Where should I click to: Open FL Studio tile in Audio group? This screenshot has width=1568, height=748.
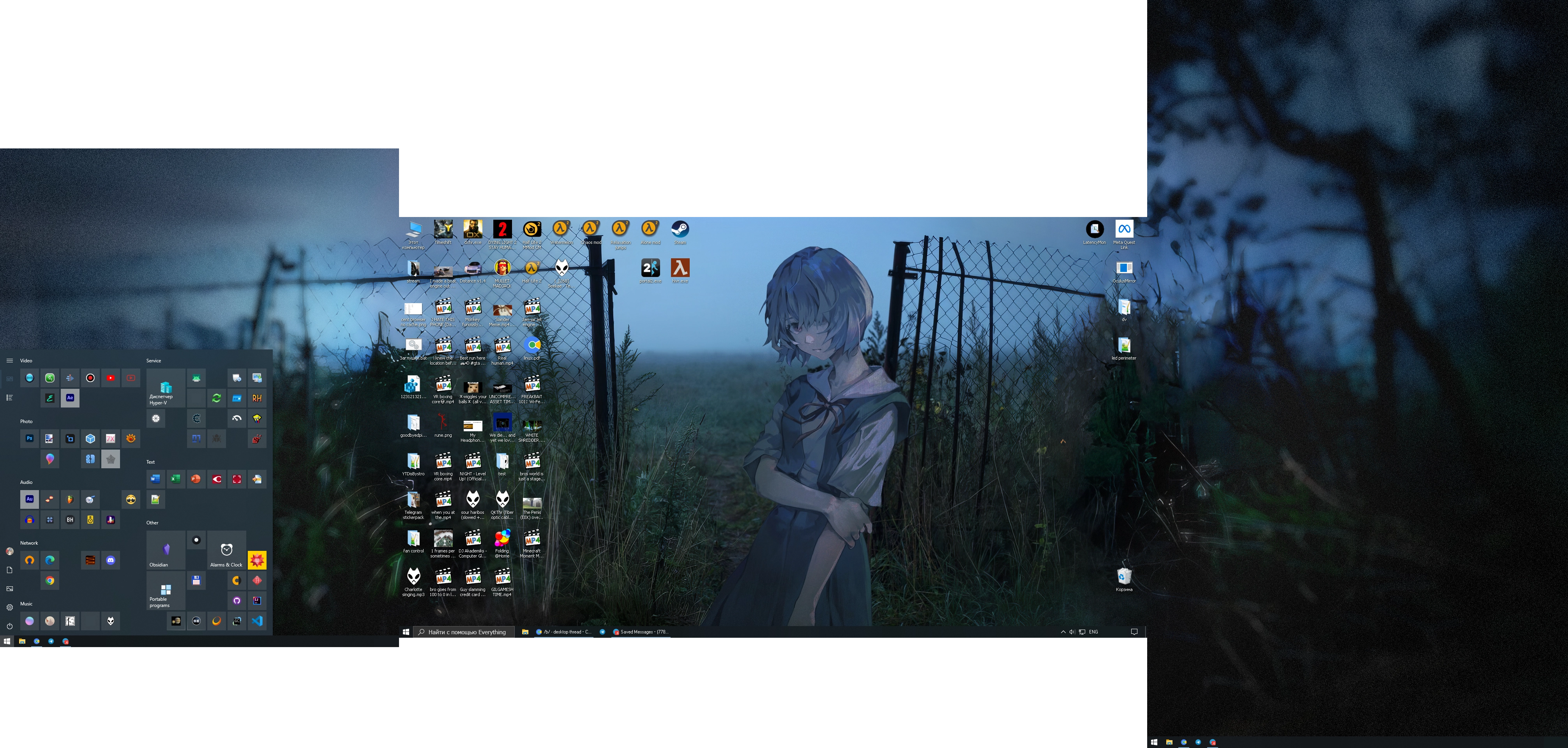click(70, 499)
